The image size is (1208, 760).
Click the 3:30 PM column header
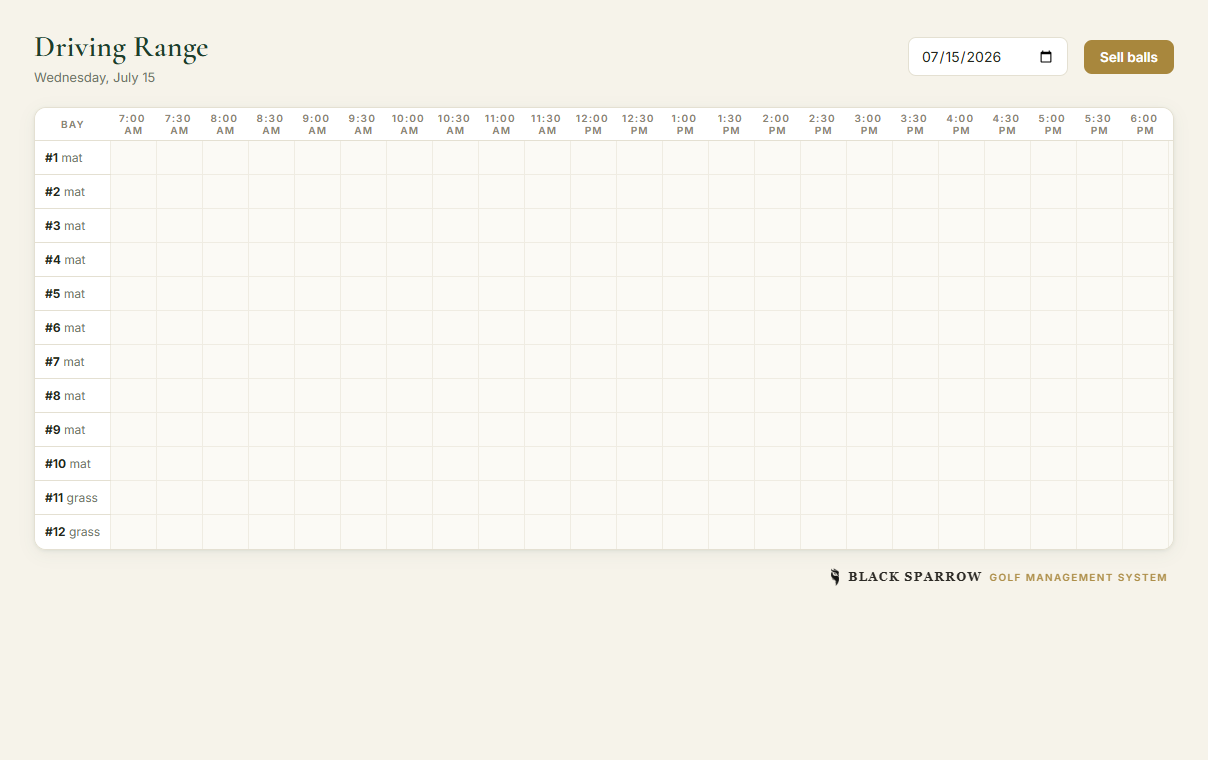916,124
